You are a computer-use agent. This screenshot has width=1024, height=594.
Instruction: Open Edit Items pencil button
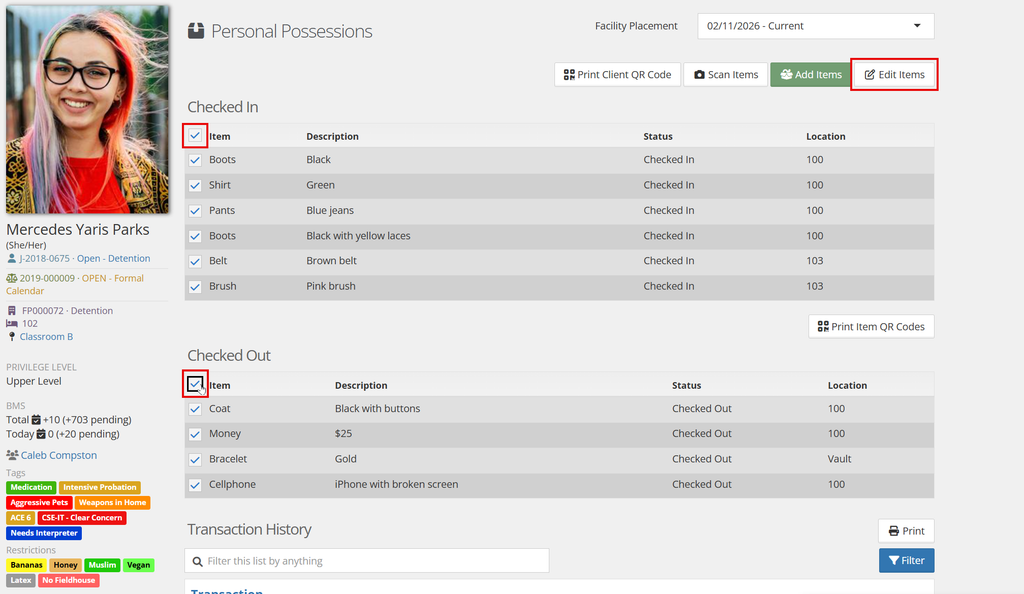coord(894,74)
